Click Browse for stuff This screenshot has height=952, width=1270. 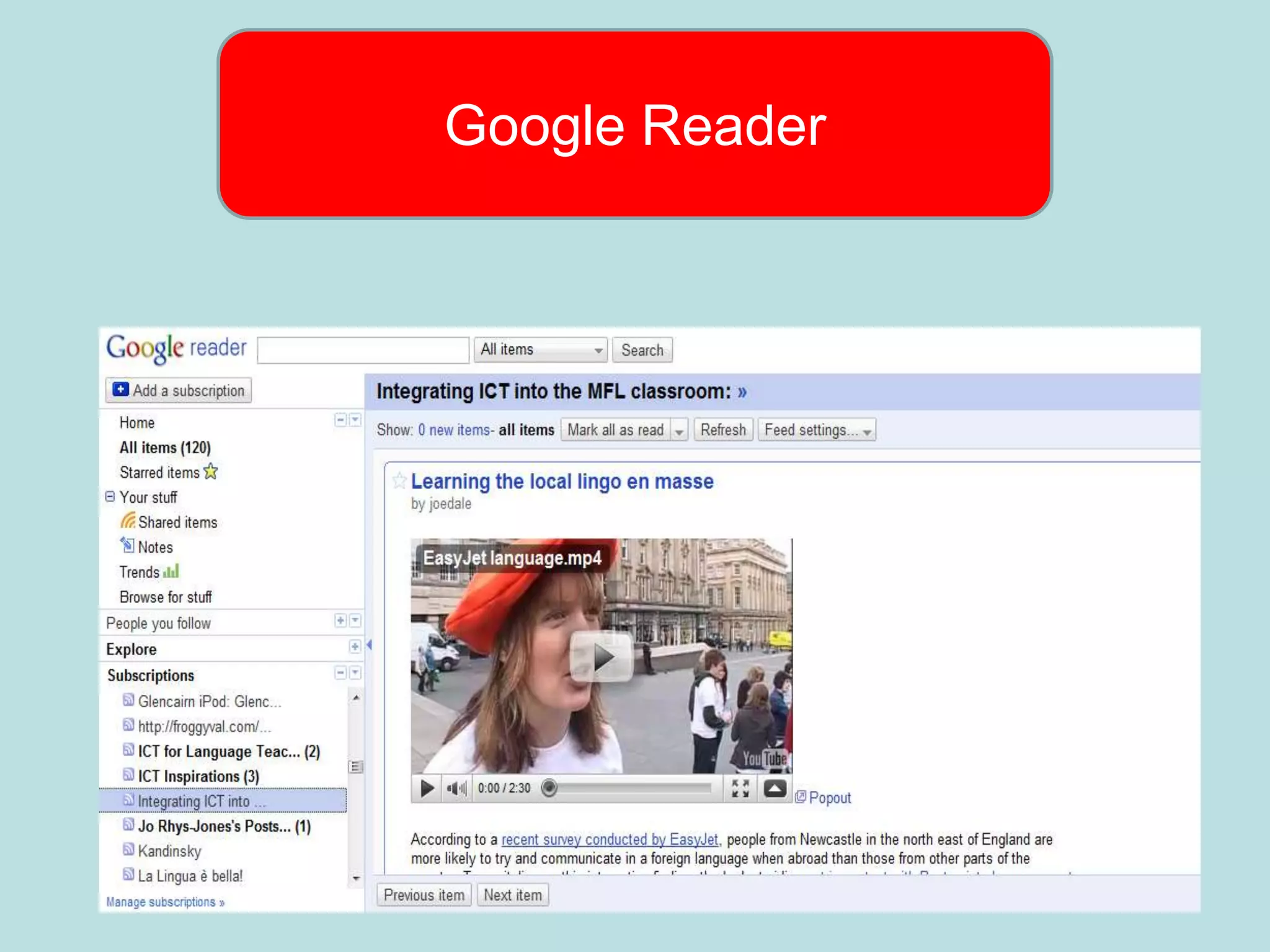coord(166,597)
